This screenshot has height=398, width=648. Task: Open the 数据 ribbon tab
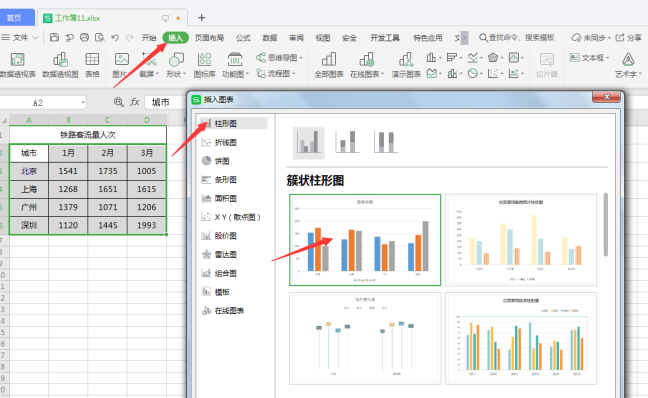[x=270, y=38]
